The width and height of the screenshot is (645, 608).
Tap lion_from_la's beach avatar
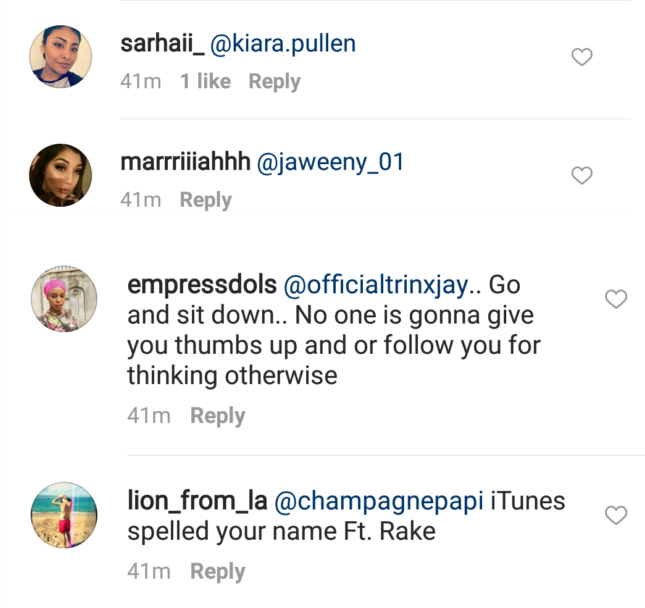coord(65,515)
